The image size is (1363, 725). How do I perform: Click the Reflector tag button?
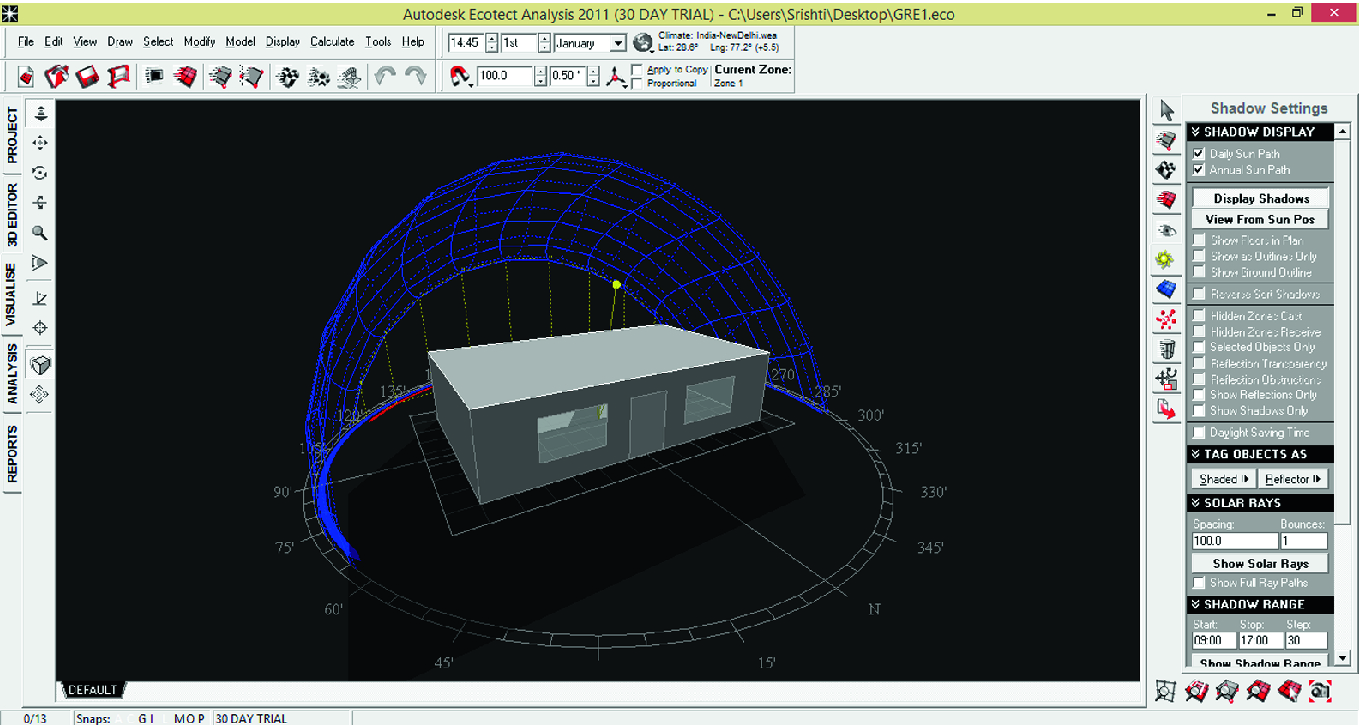point(1293,479)
